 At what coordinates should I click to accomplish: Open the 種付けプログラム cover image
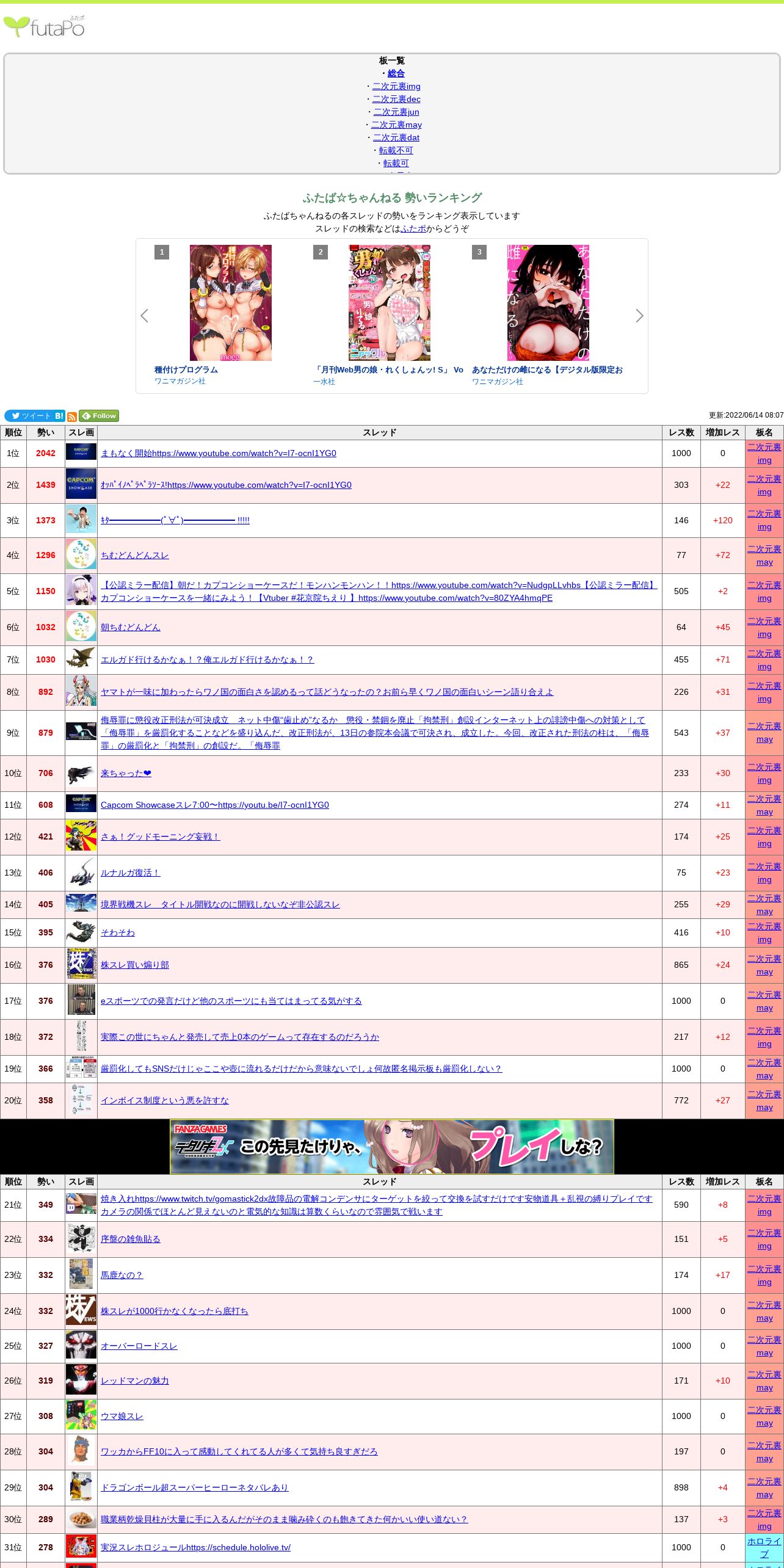pyautogui.click(x=231, y=303)
